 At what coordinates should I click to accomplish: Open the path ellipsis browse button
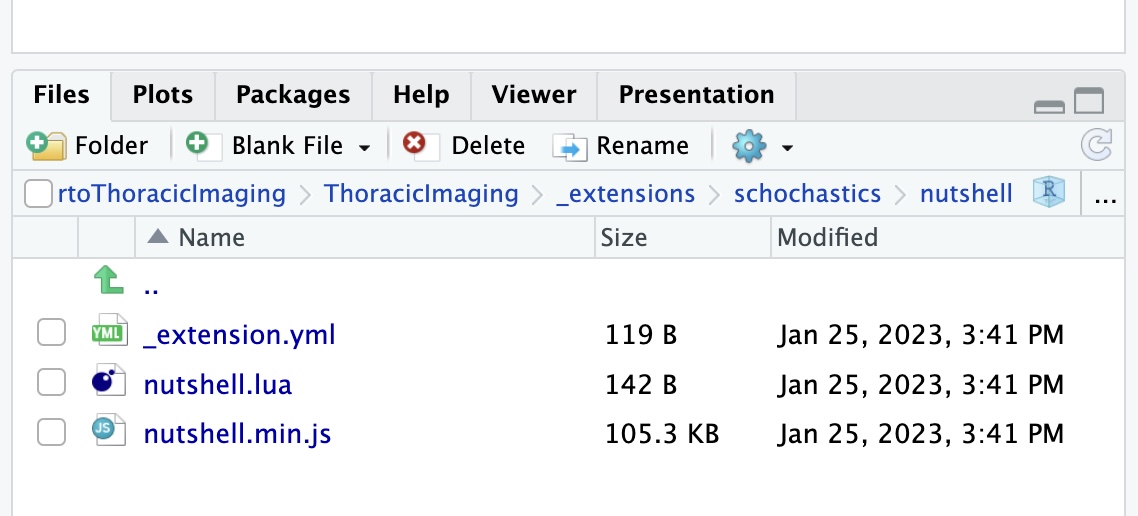[1105, 194]
